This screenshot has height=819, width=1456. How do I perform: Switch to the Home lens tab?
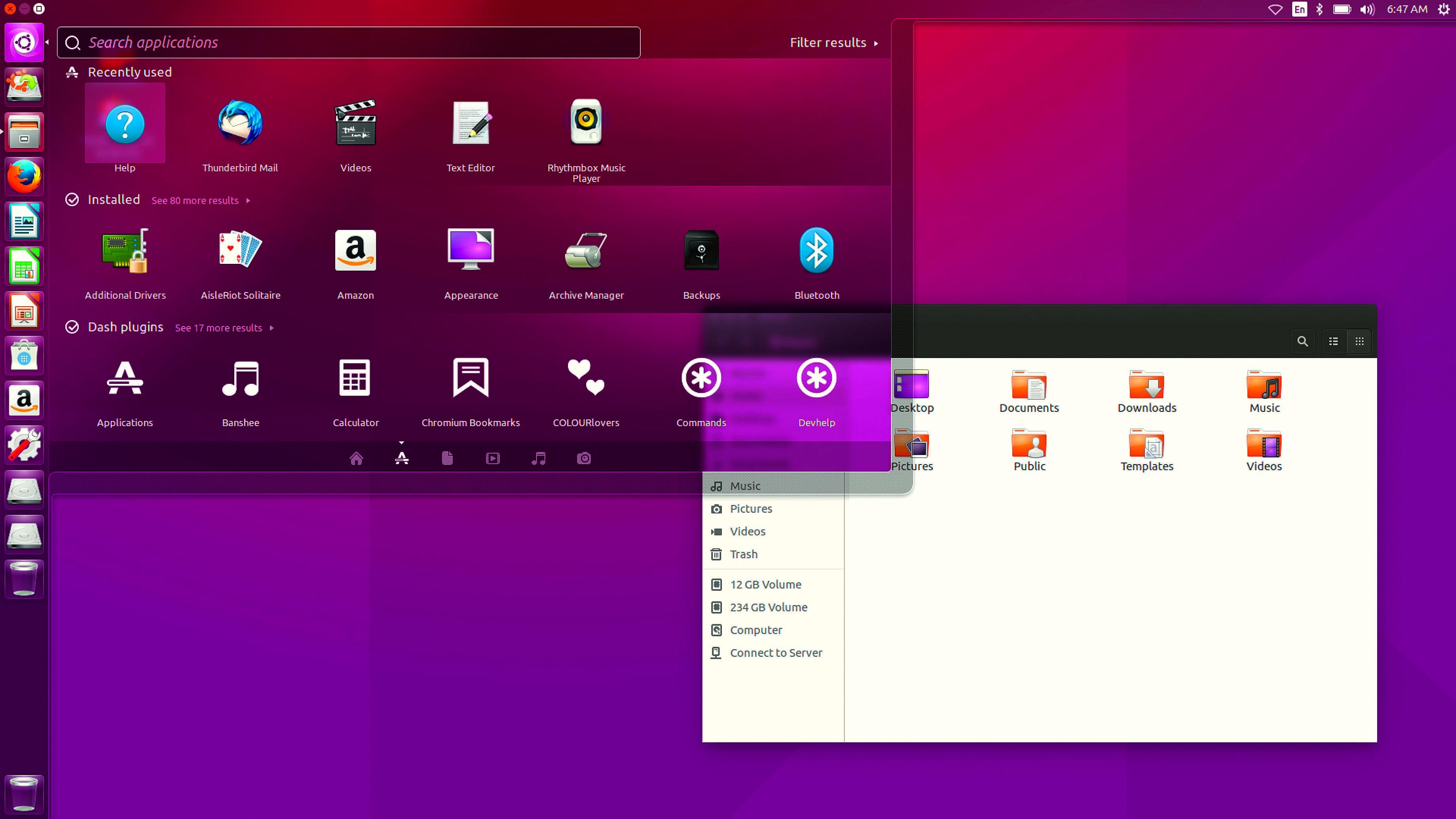pos(356,459)
